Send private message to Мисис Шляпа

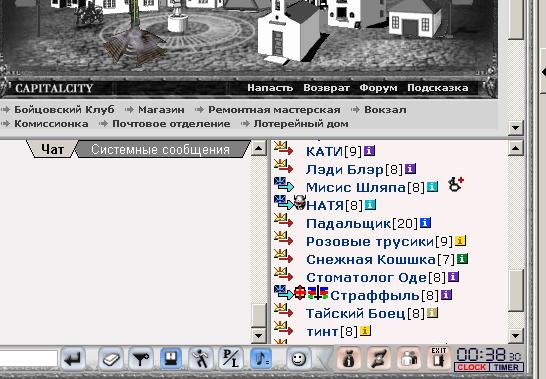coord(283,184)
